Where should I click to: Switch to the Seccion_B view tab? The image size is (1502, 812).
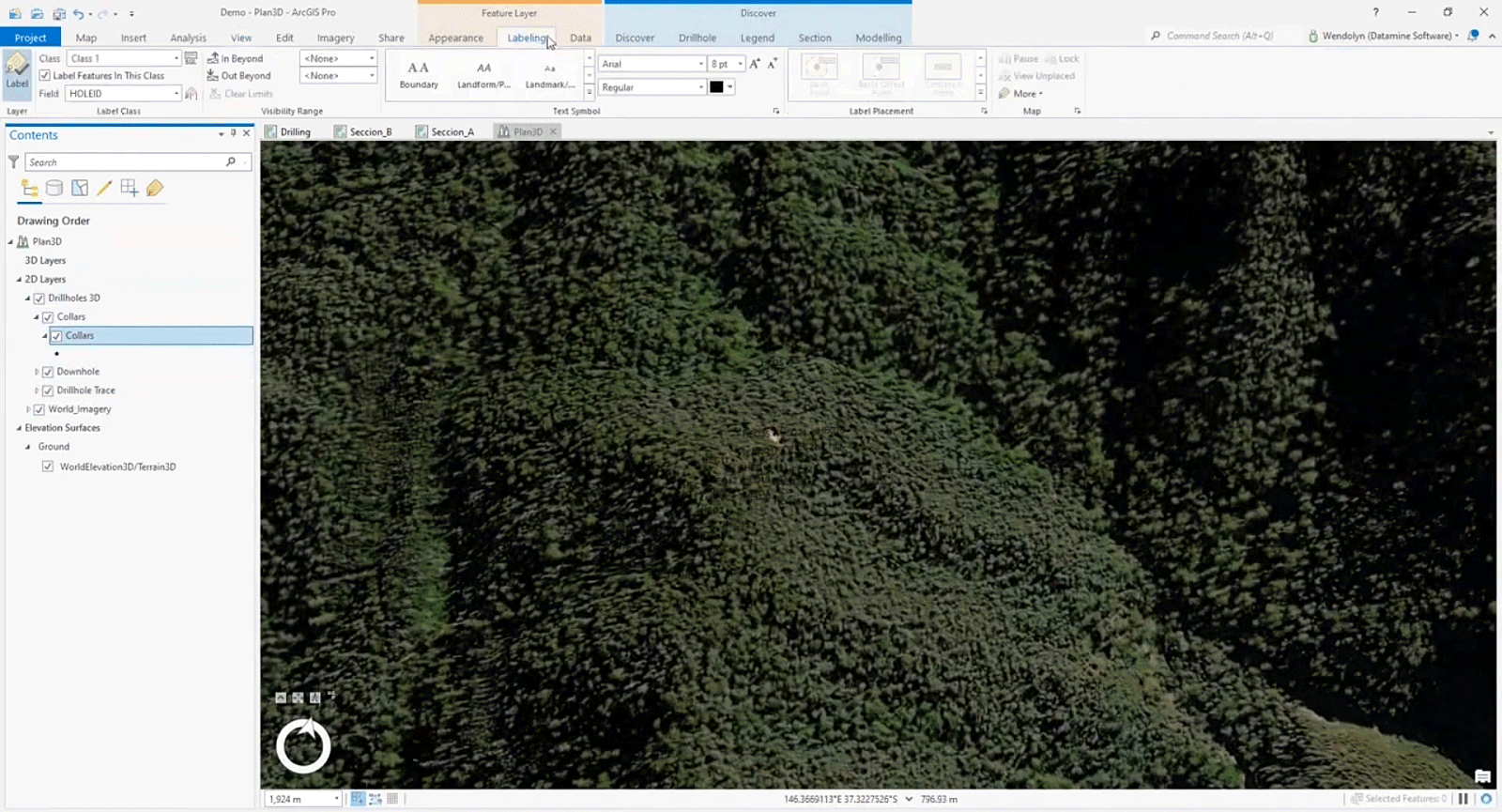tap(363, 131)
